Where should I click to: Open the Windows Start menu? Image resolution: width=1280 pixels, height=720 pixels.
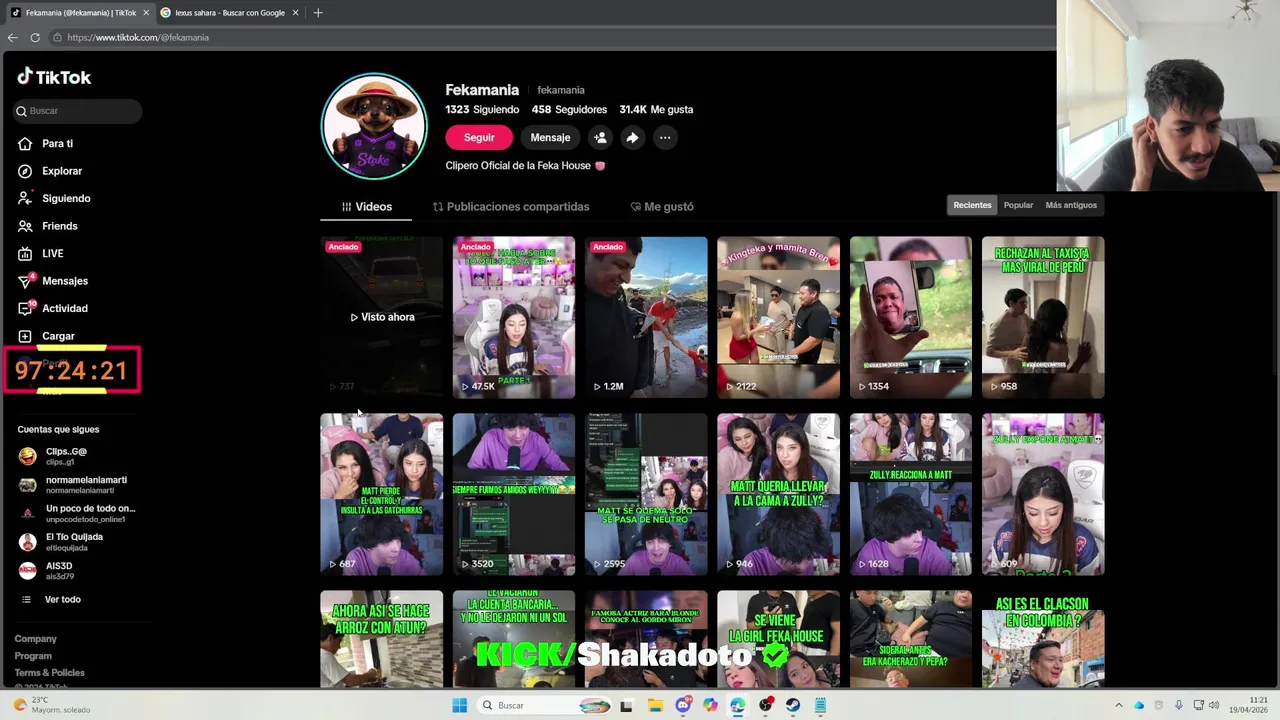pos(459,705)
